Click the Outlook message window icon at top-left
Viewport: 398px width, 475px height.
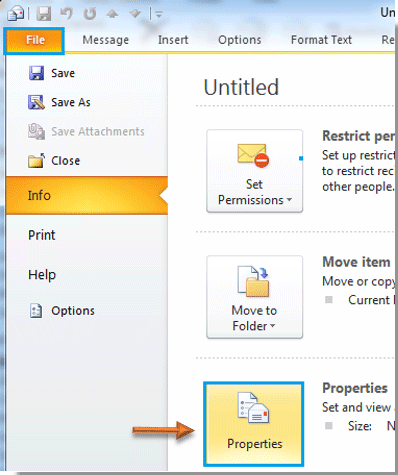pos(16,14)
